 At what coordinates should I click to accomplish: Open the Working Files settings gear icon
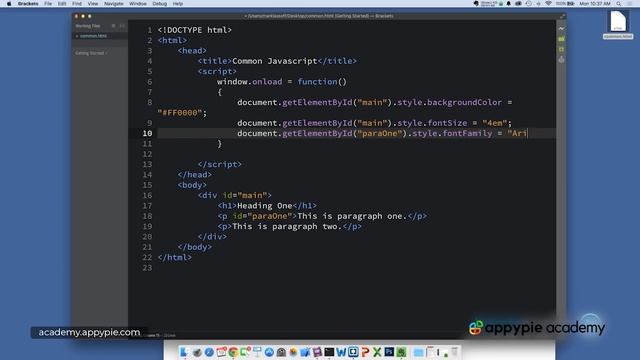click(x=113, y=26)
